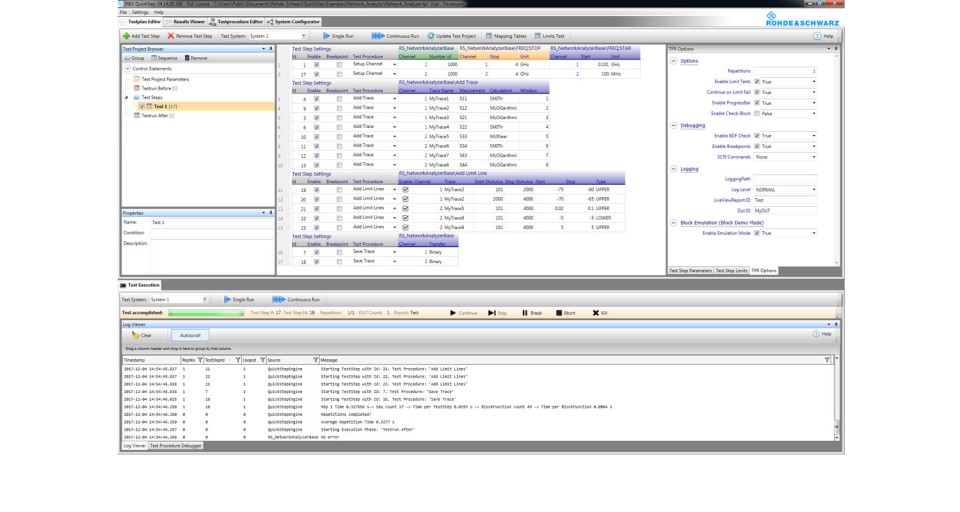Click the red X Remove Test Step icon
This screenshot has height=512, width=960.
tap(171, 36)
